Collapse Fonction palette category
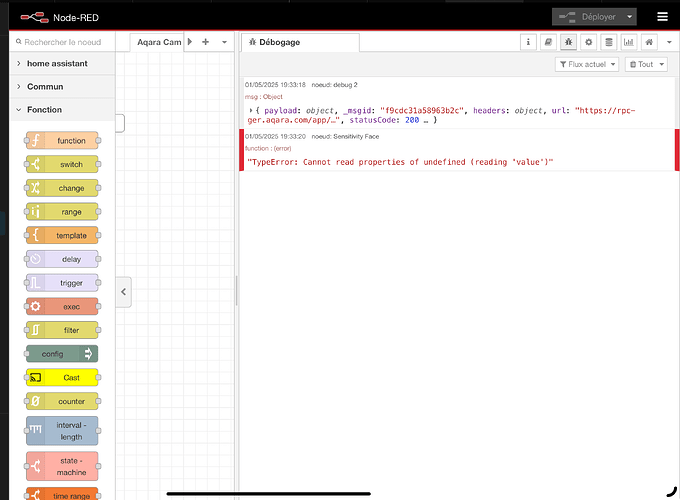This screenshot has height=500, width=680. tap(62, 110)
